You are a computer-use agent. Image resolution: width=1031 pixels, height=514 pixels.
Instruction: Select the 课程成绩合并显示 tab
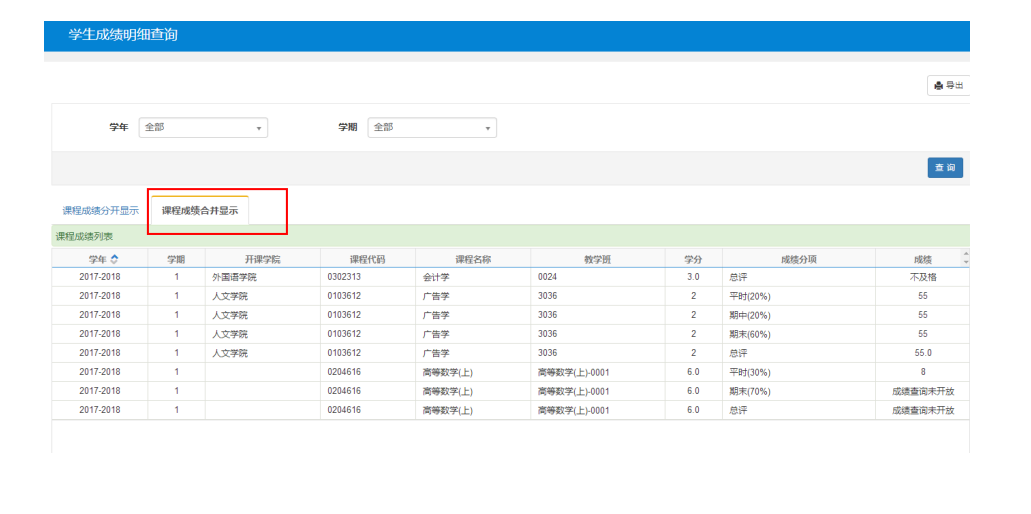[x=200, y=211]
